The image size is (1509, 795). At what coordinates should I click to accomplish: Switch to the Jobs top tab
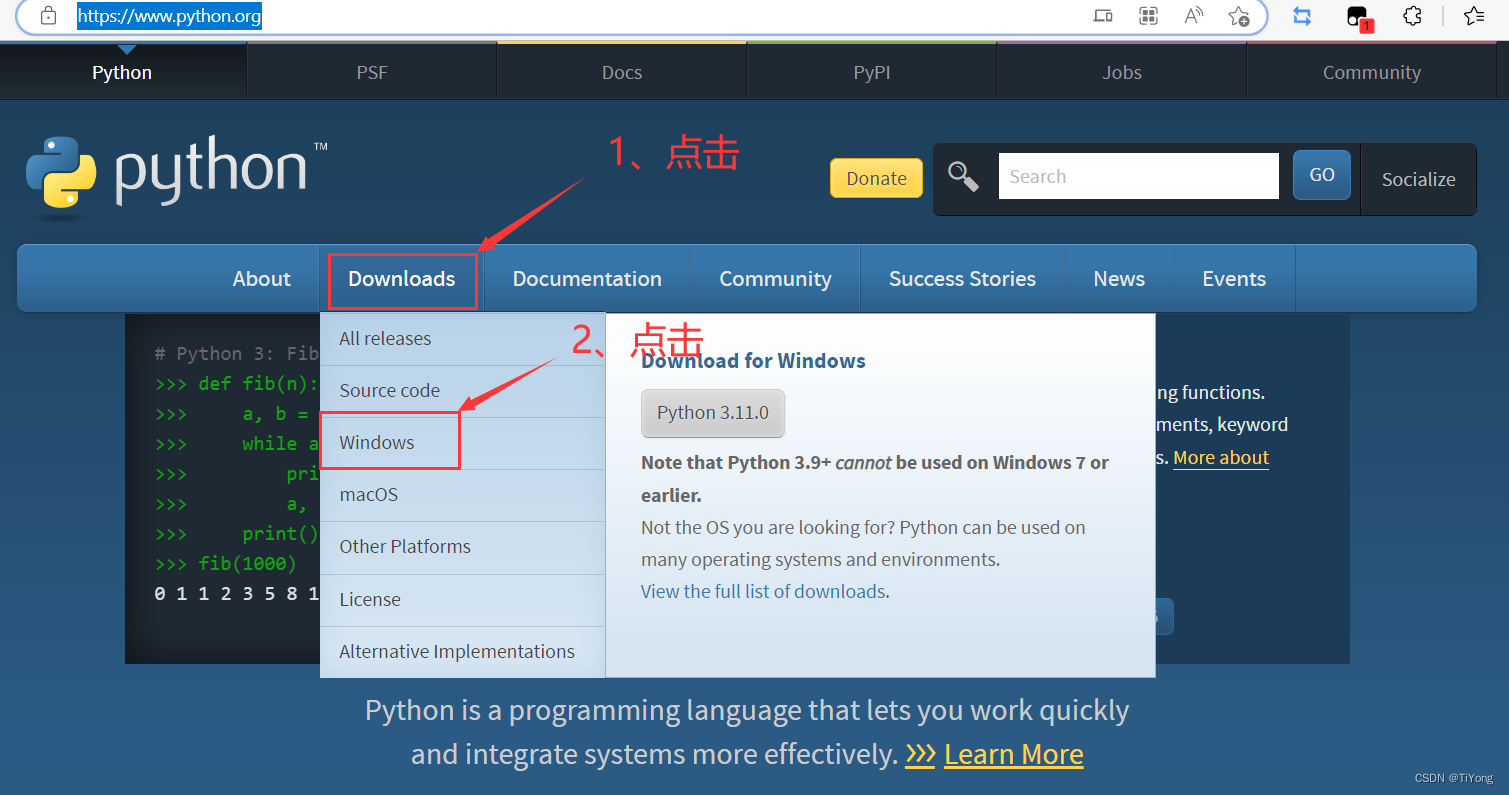[1122, 72]
